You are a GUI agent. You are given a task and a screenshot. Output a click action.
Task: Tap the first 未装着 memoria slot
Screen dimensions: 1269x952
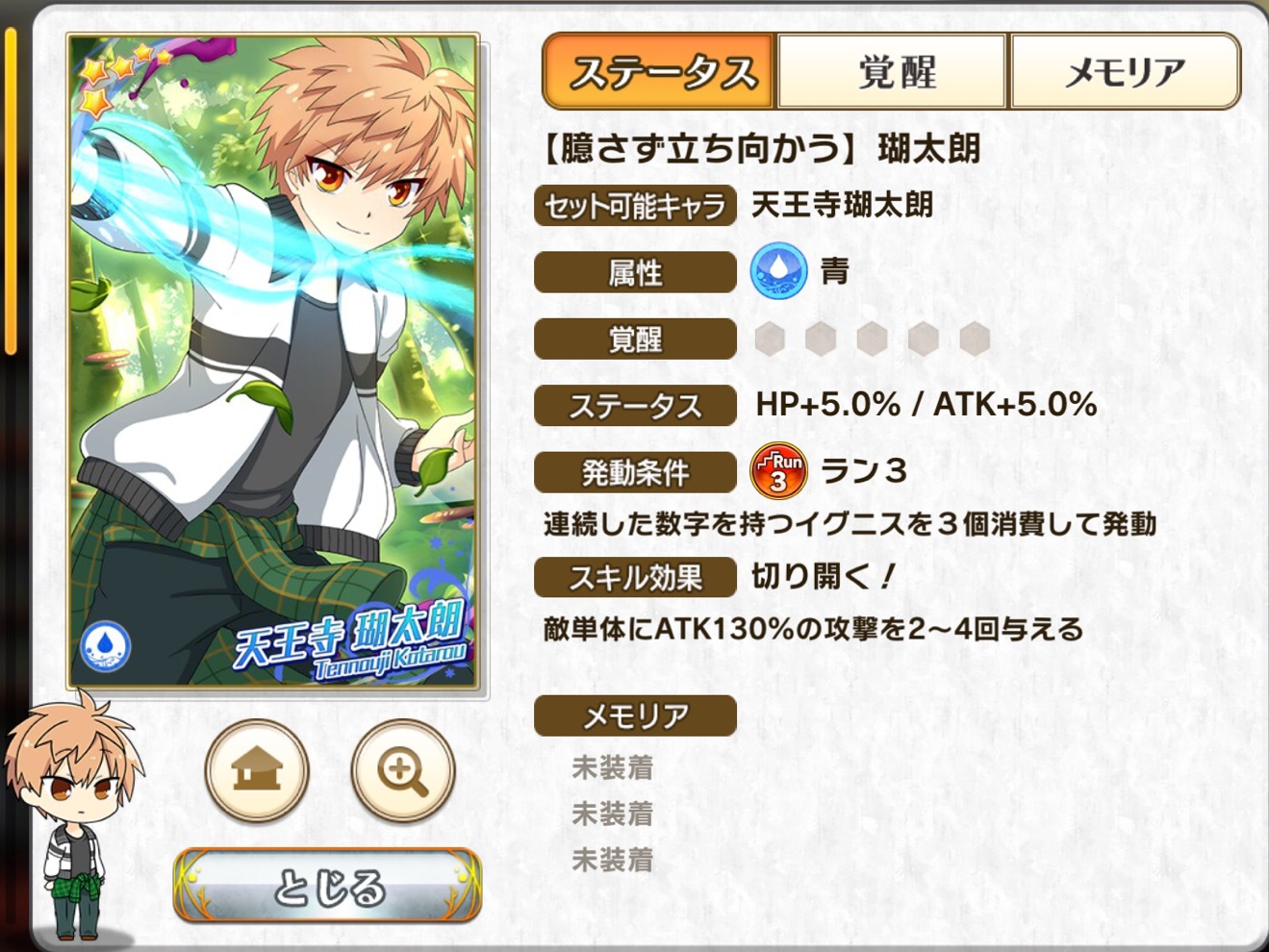(x=613, y=767)
